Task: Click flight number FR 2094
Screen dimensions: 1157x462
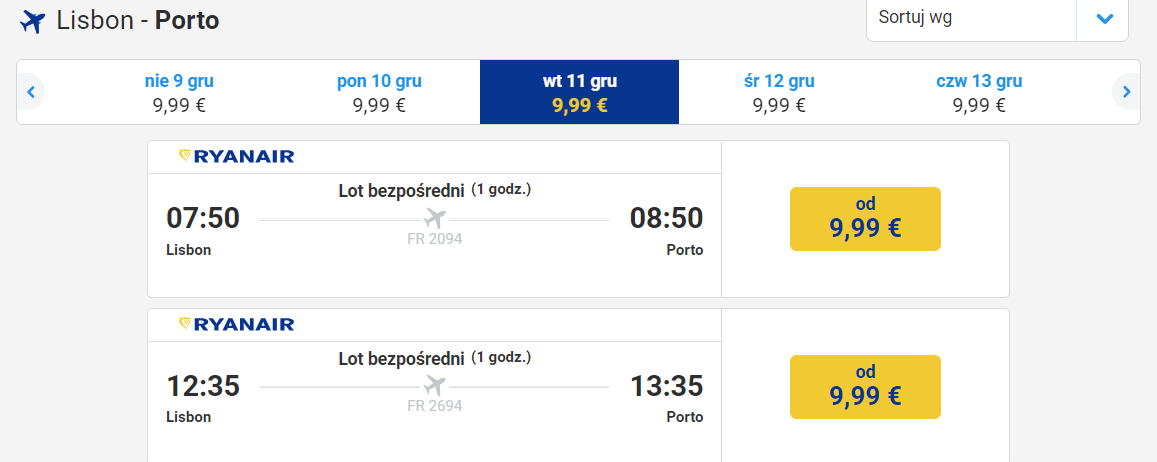Action: tap(435, 238)
